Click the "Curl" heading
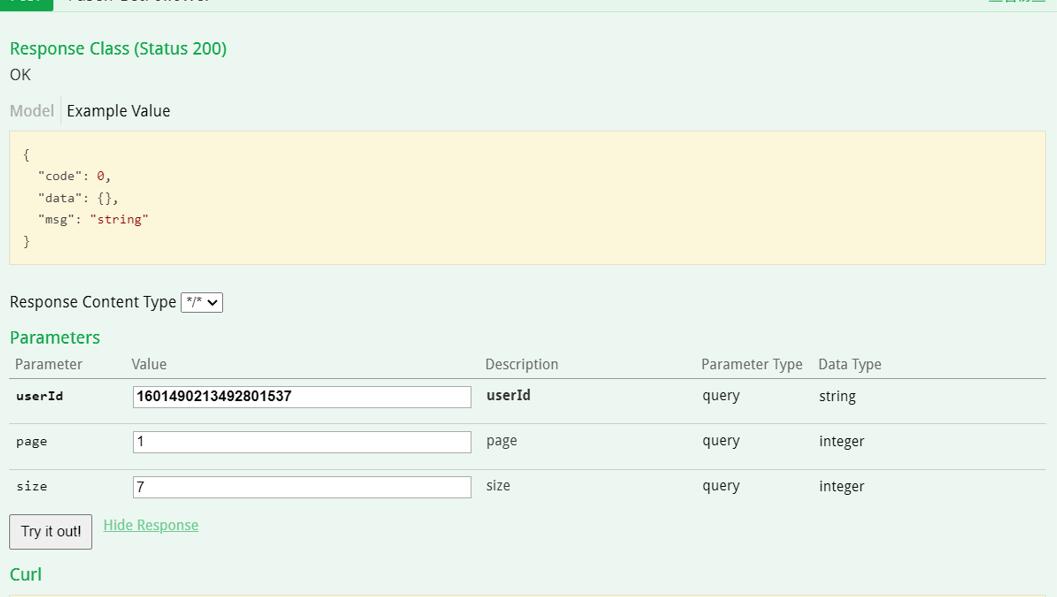The width and height of the screenshot is (1057, 597). (x=26, y=574)
